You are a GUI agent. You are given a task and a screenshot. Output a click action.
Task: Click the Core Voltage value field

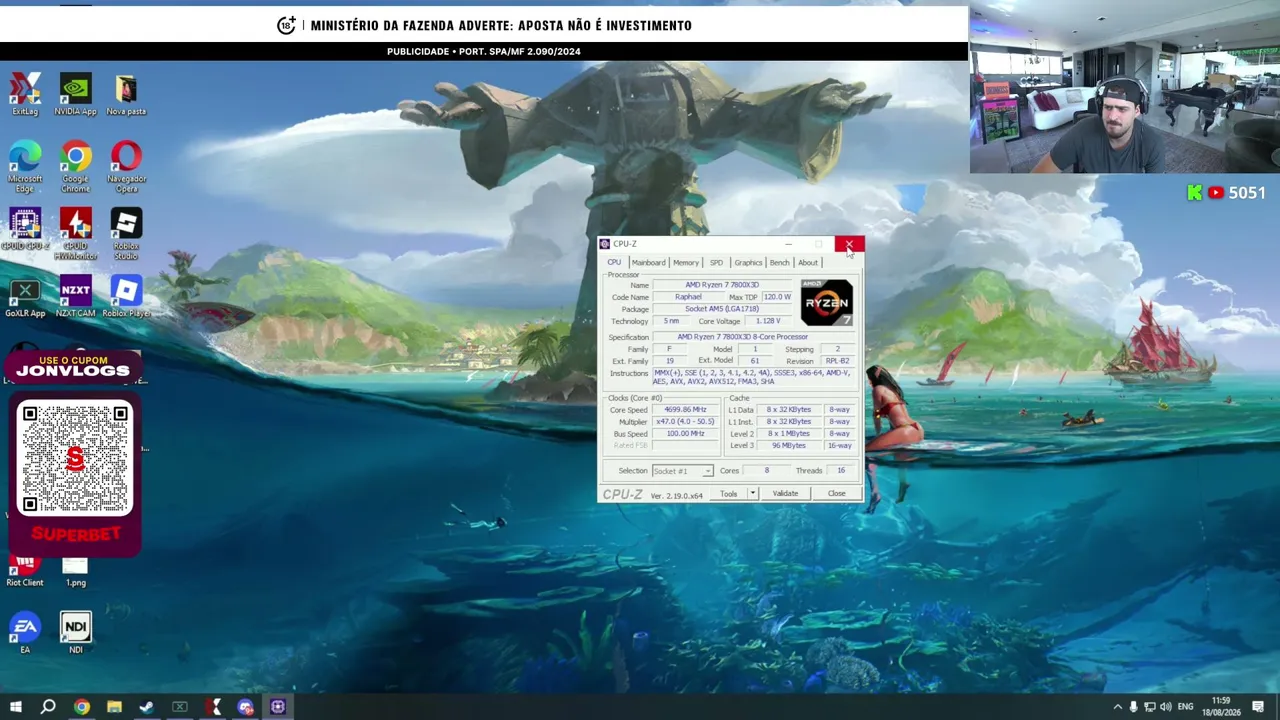click(768, 321)
